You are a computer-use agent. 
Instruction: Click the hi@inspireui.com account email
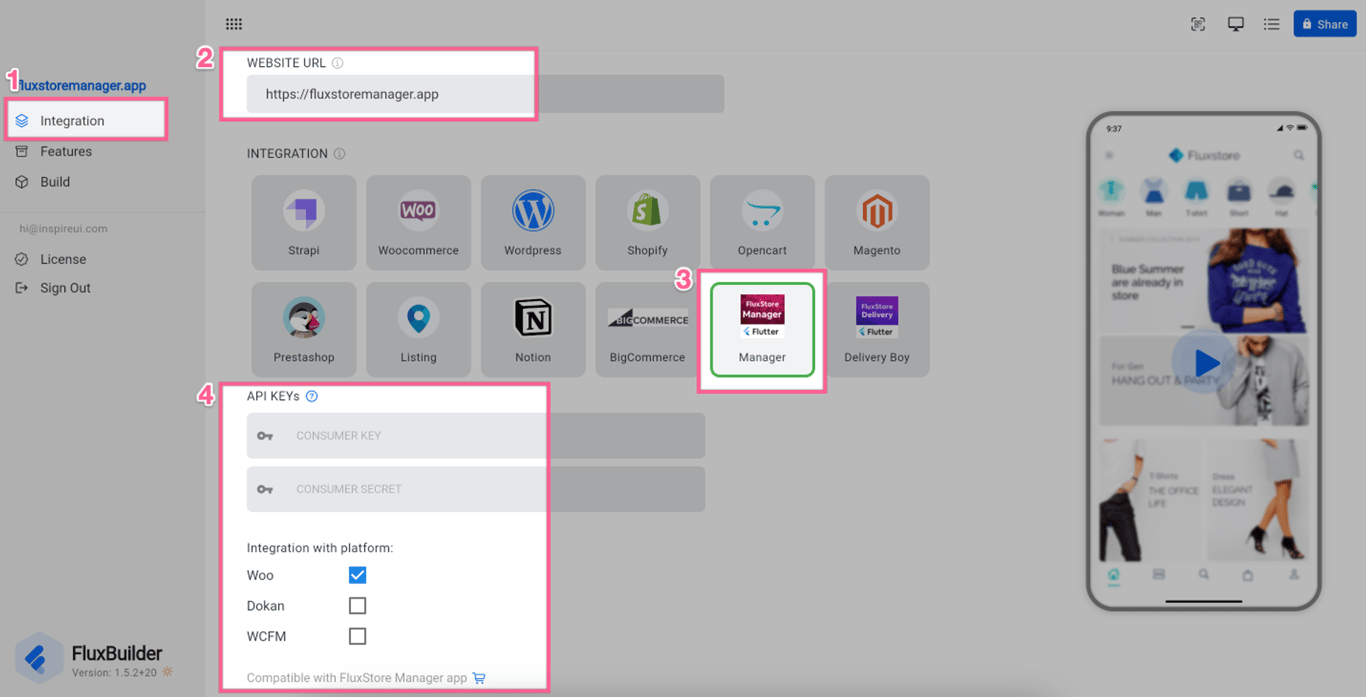(63, 229)
